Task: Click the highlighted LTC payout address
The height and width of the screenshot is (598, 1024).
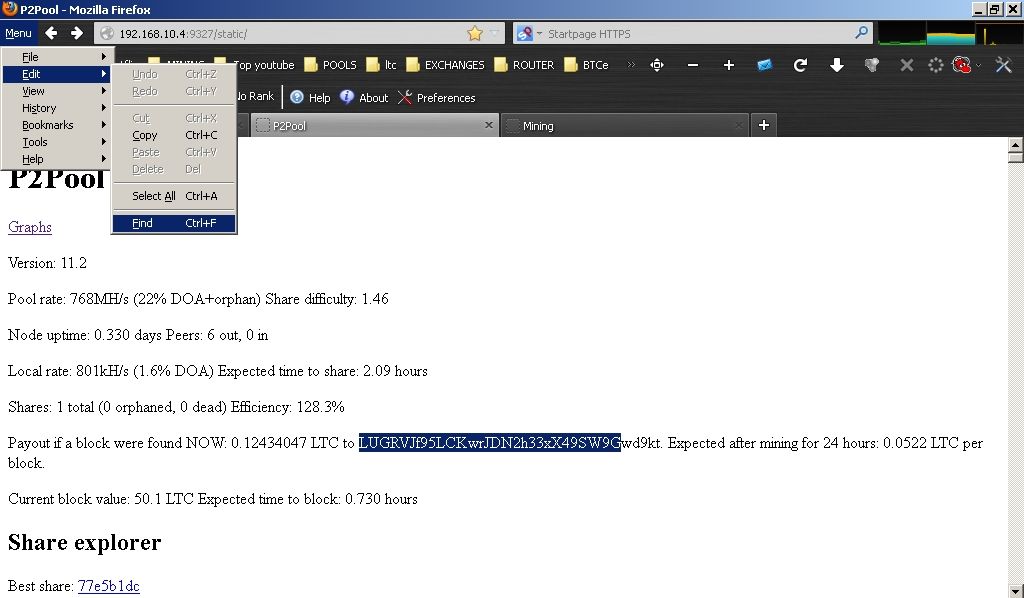Action: tap(489, 443)
